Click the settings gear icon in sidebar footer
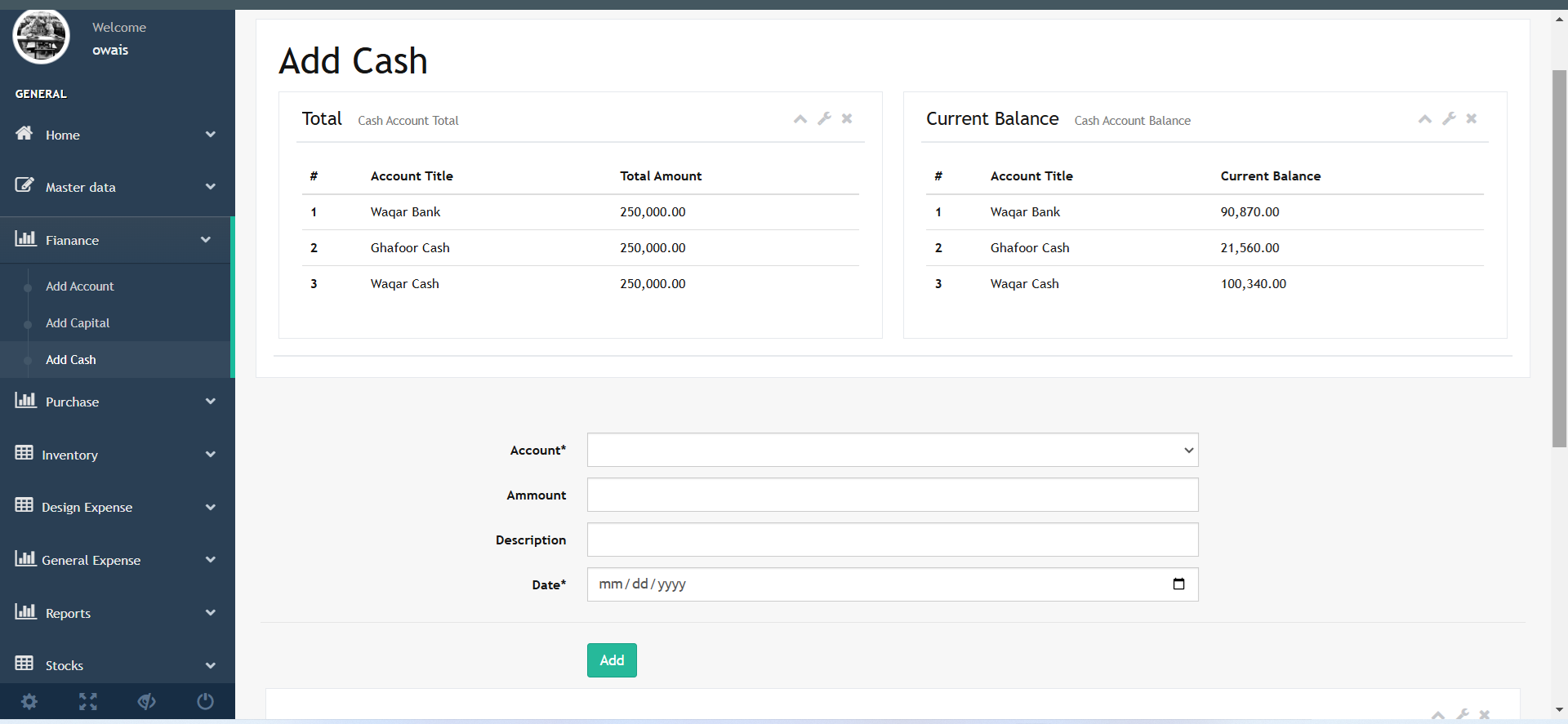 (x=29, y=702)
